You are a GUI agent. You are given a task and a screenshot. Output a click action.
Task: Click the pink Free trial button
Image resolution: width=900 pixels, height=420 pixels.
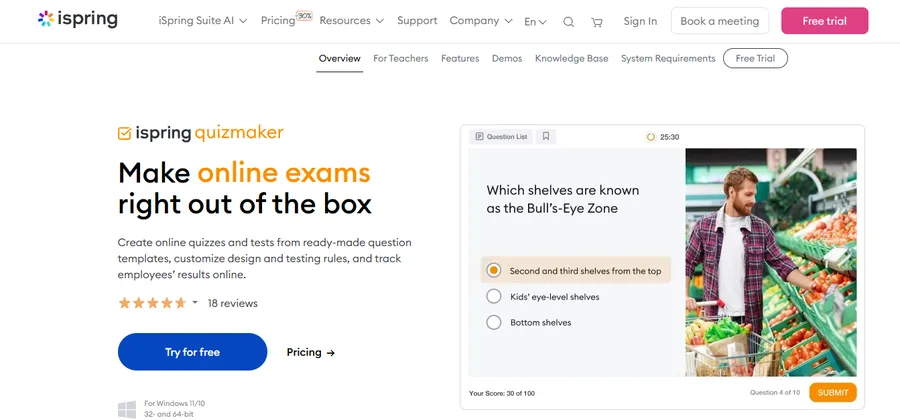[825, 21]
